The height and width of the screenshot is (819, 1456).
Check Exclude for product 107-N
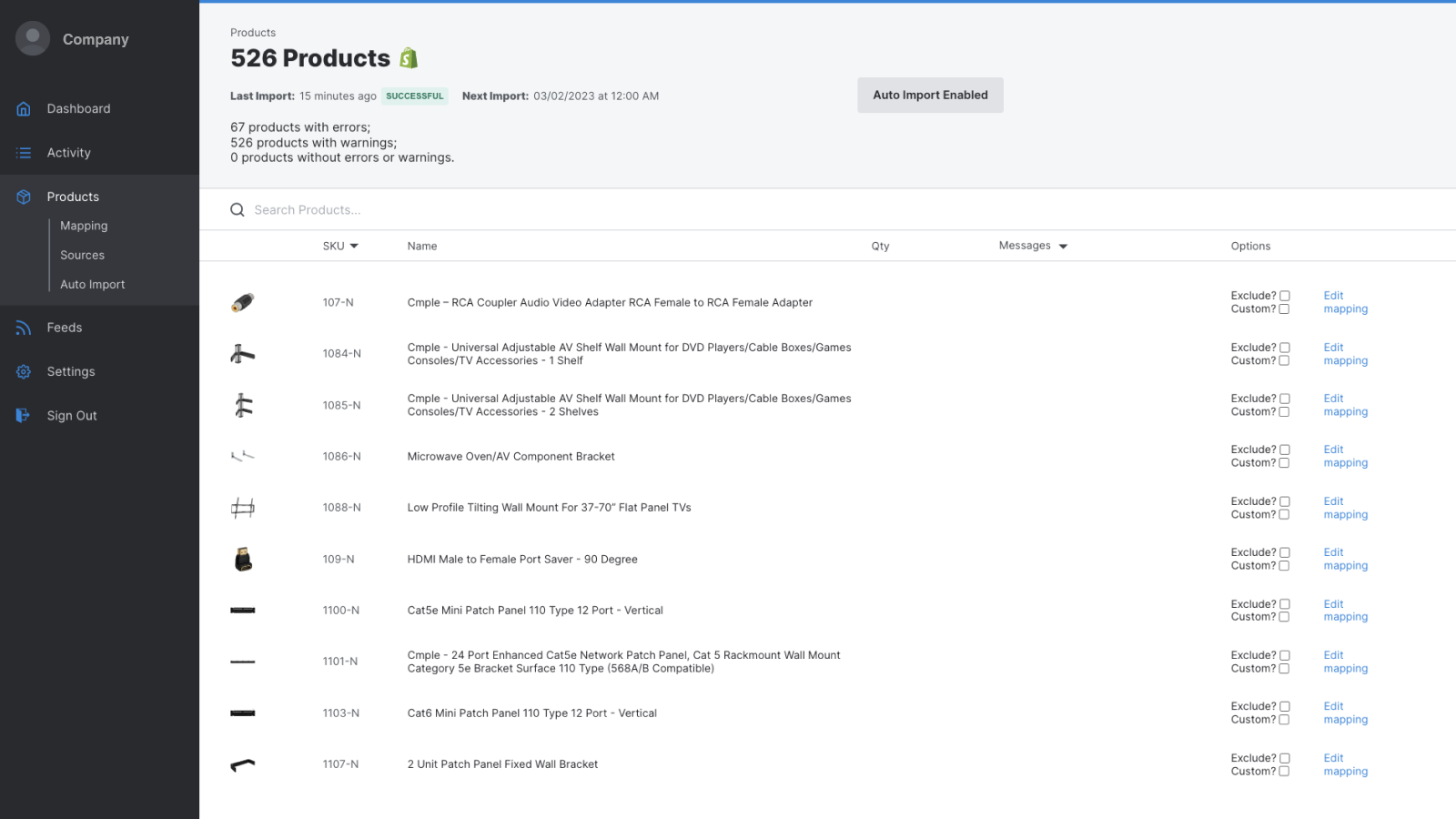coord(1285,296)
